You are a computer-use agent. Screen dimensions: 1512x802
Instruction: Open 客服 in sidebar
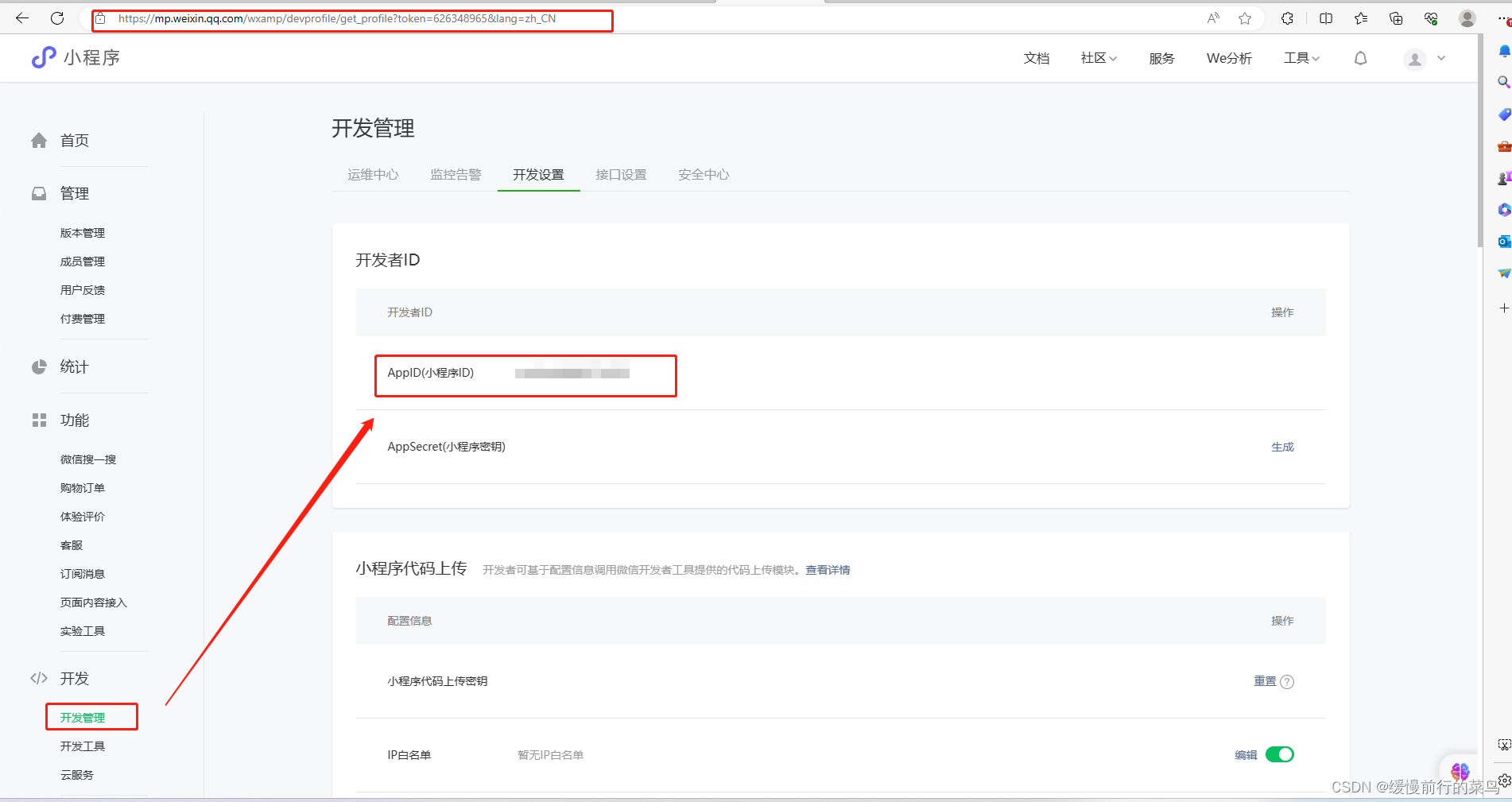(72, 545)
